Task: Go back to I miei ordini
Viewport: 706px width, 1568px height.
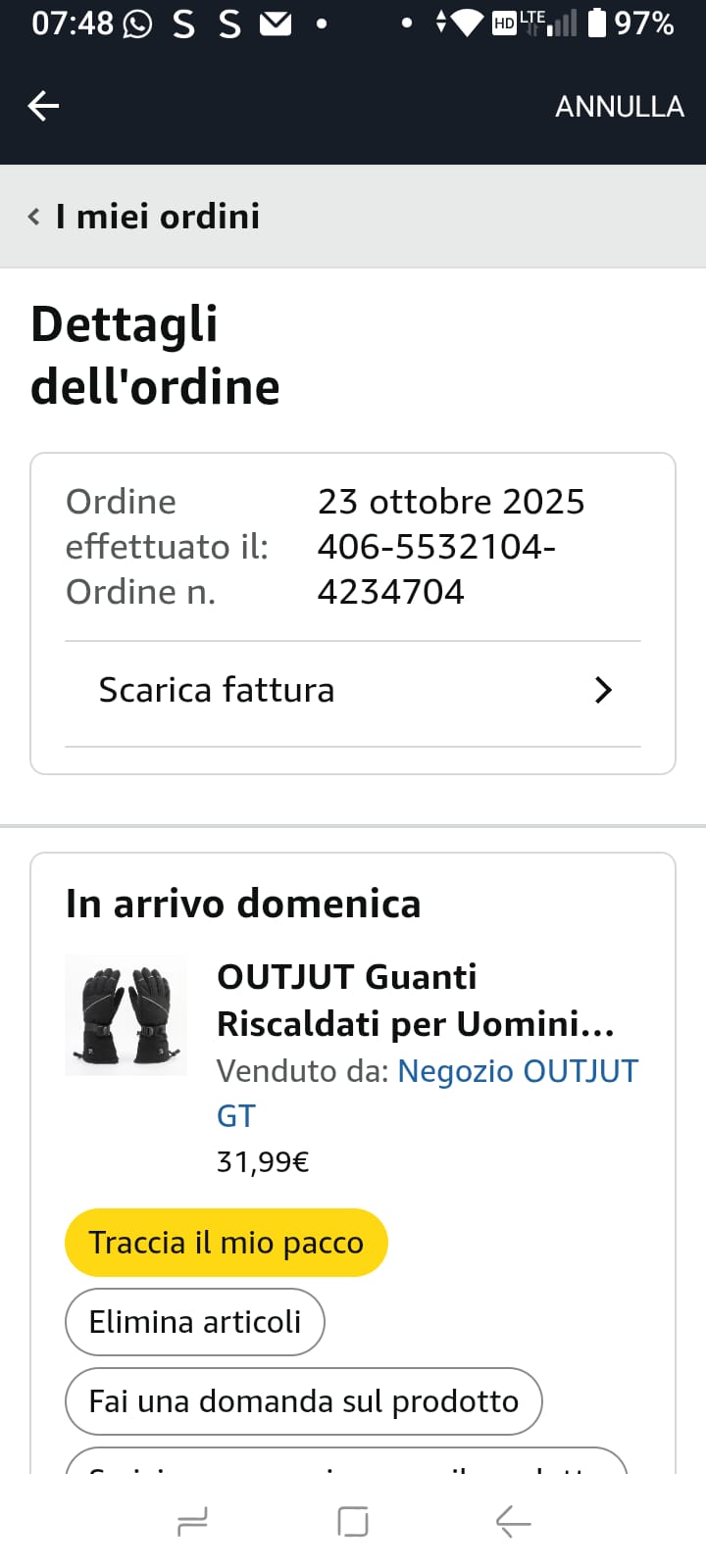Action: pyautogui.click(x=157, y=217)
